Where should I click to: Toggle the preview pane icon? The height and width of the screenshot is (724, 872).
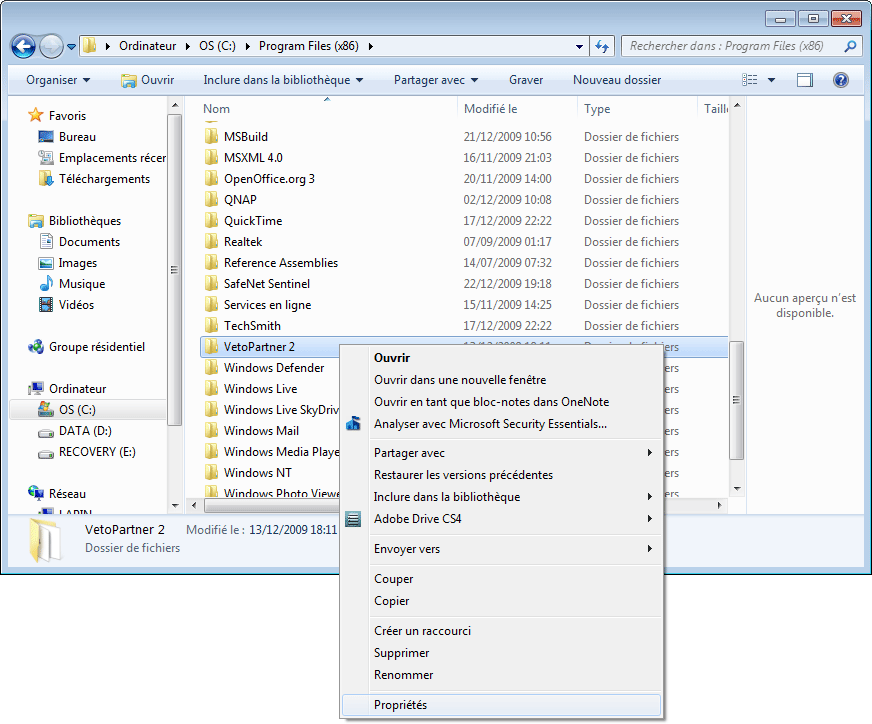[x=804, y=80]
